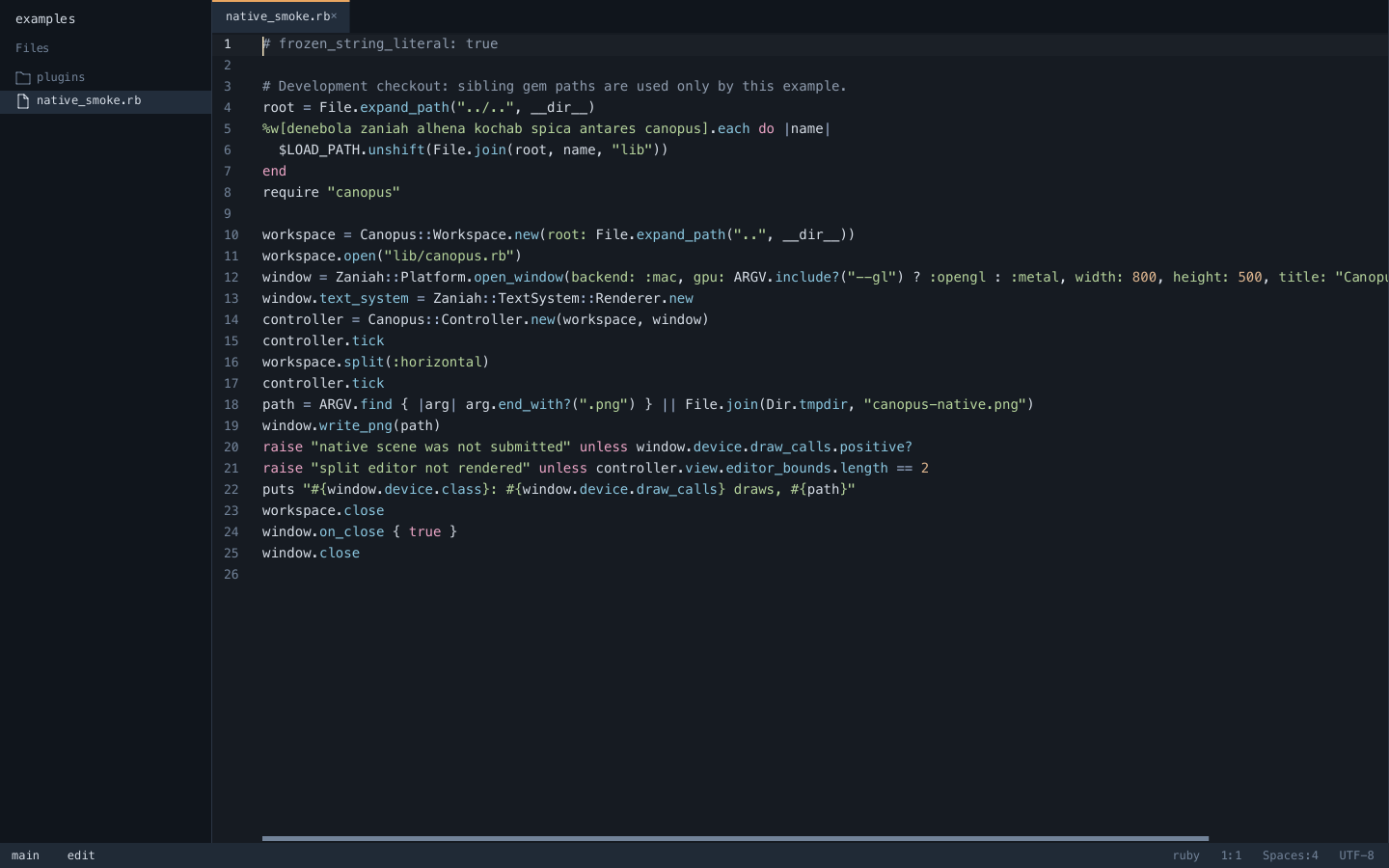Click the open_window call on line 12

[518, 278]
